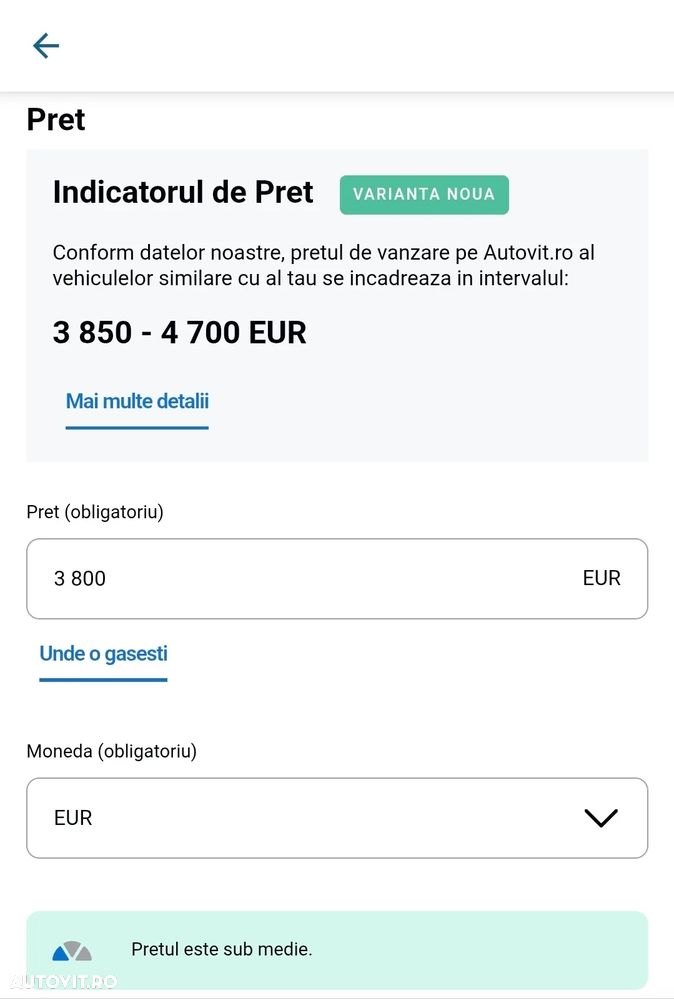Open the Mai multe detalii link
Image resolution: width=674 pixels, height=999 pixels.
pyautogui.click(x=137, y=402)
